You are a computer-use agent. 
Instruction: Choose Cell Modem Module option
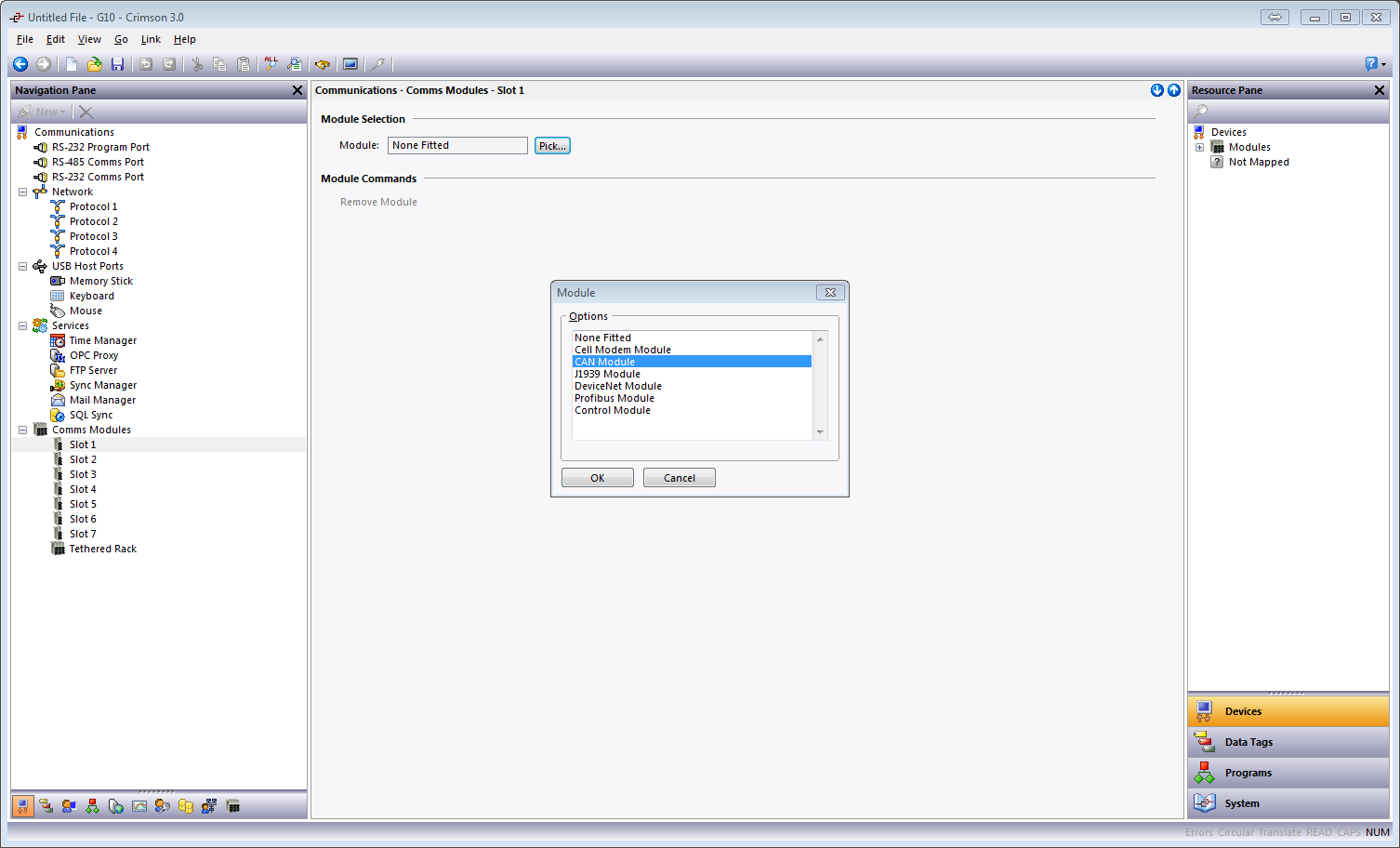pyautogui.click(x=692, y=350)
